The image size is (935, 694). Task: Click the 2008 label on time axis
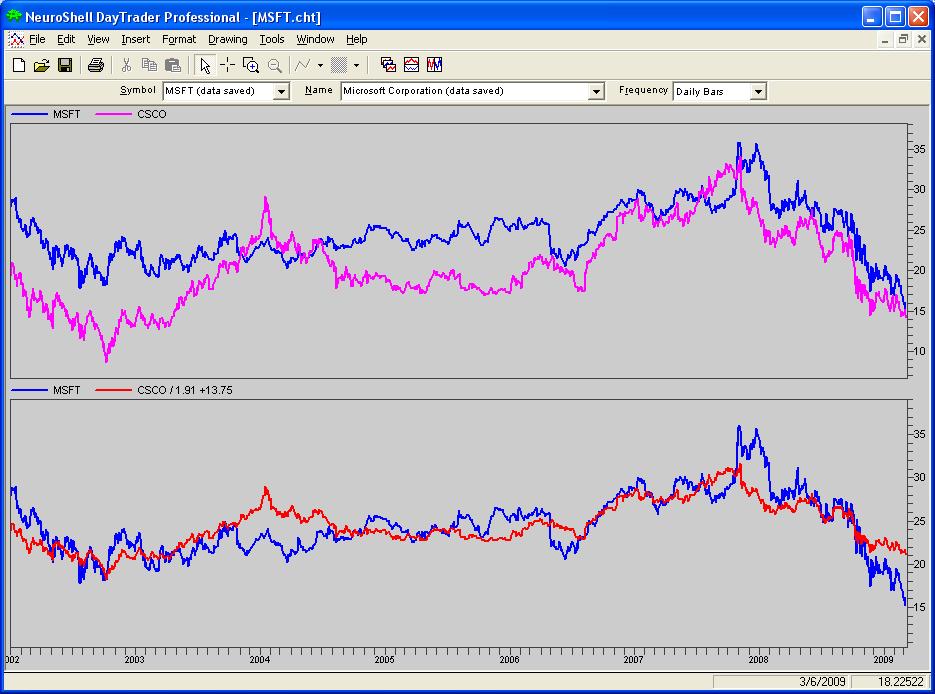pyautogui.click(x=758, y=659)
